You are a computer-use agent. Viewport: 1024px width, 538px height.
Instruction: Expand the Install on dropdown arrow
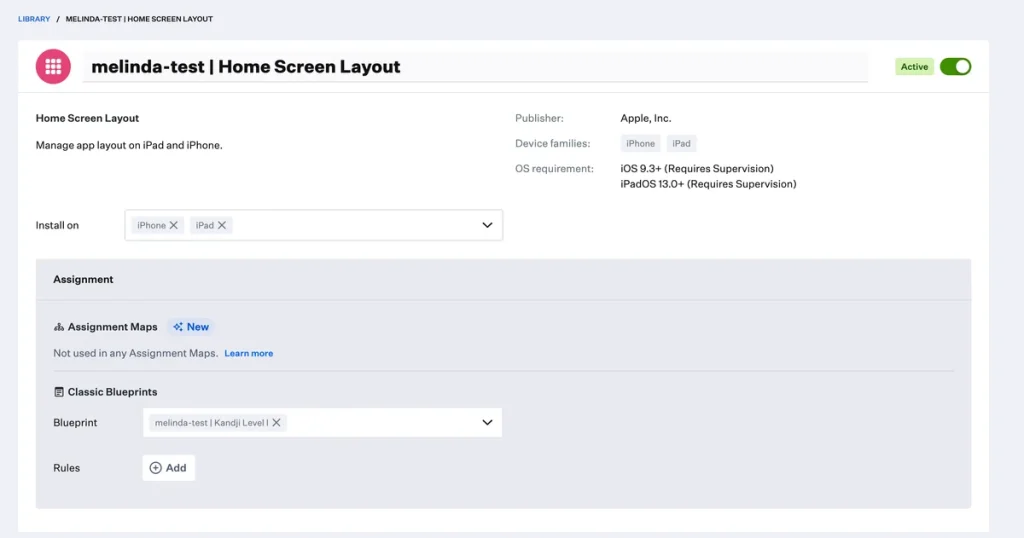(x=487, y=226)
